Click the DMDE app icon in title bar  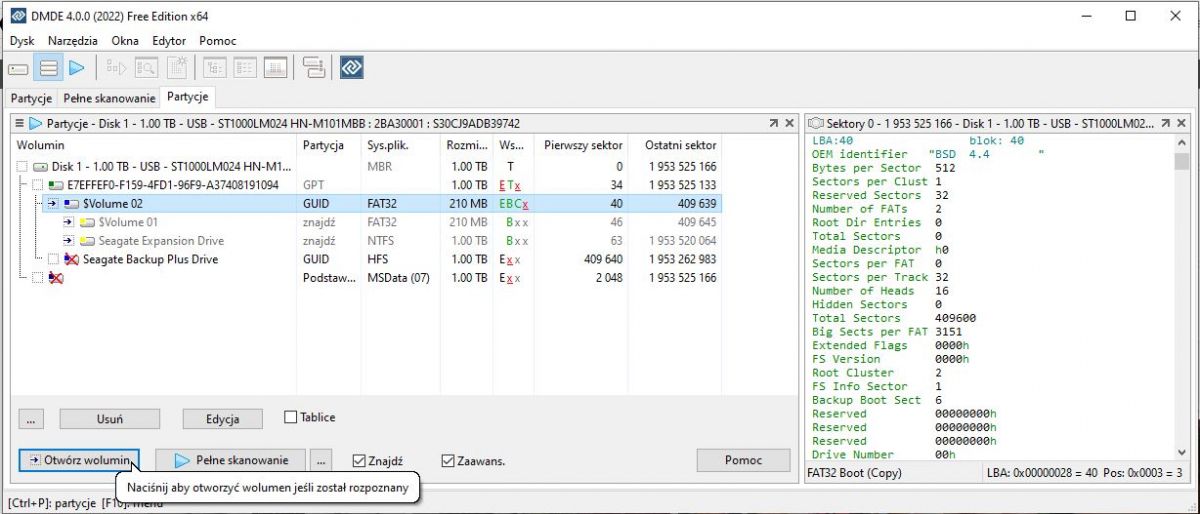pos(18,16)
